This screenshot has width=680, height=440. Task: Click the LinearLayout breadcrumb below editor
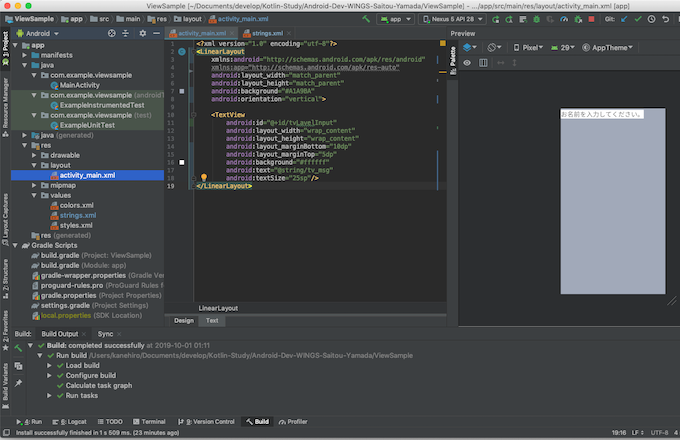[x=218, y=308]
